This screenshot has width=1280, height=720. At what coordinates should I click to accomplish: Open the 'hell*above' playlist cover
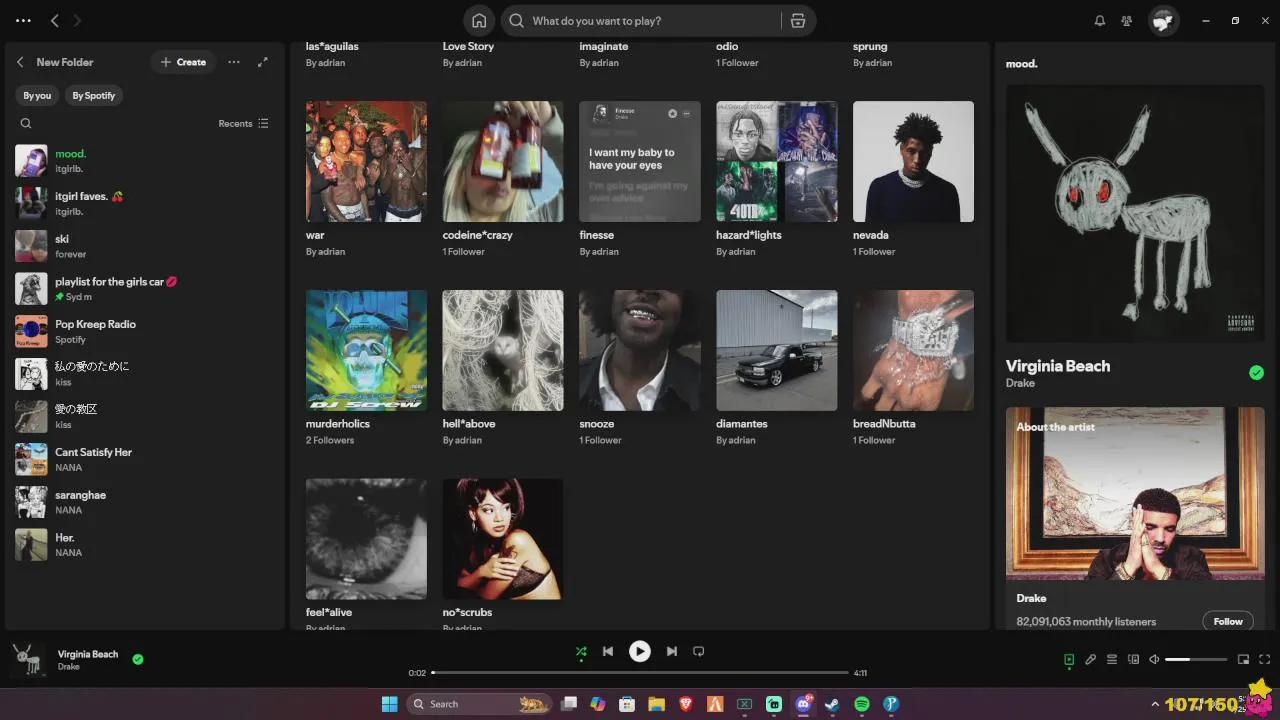pos(503,350)
